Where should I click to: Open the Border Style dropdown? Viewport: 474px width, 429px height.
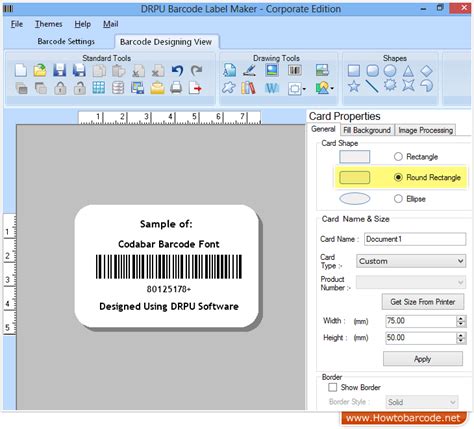pos(422,402)
